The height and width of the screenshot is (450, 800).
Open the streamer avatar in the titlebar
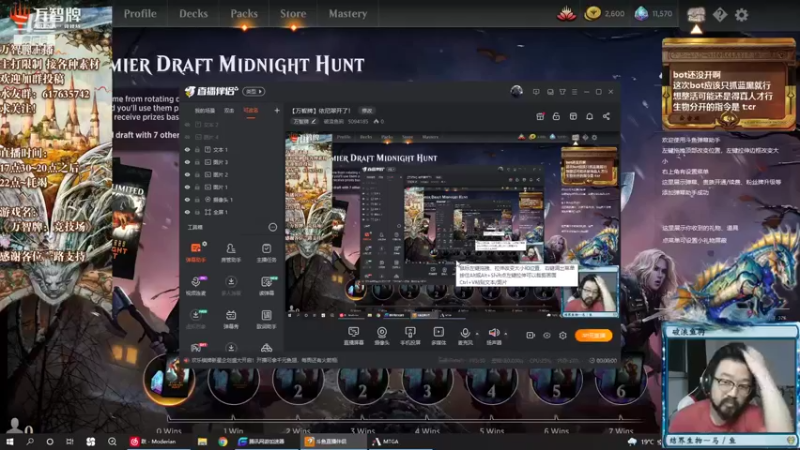(516, 91)
